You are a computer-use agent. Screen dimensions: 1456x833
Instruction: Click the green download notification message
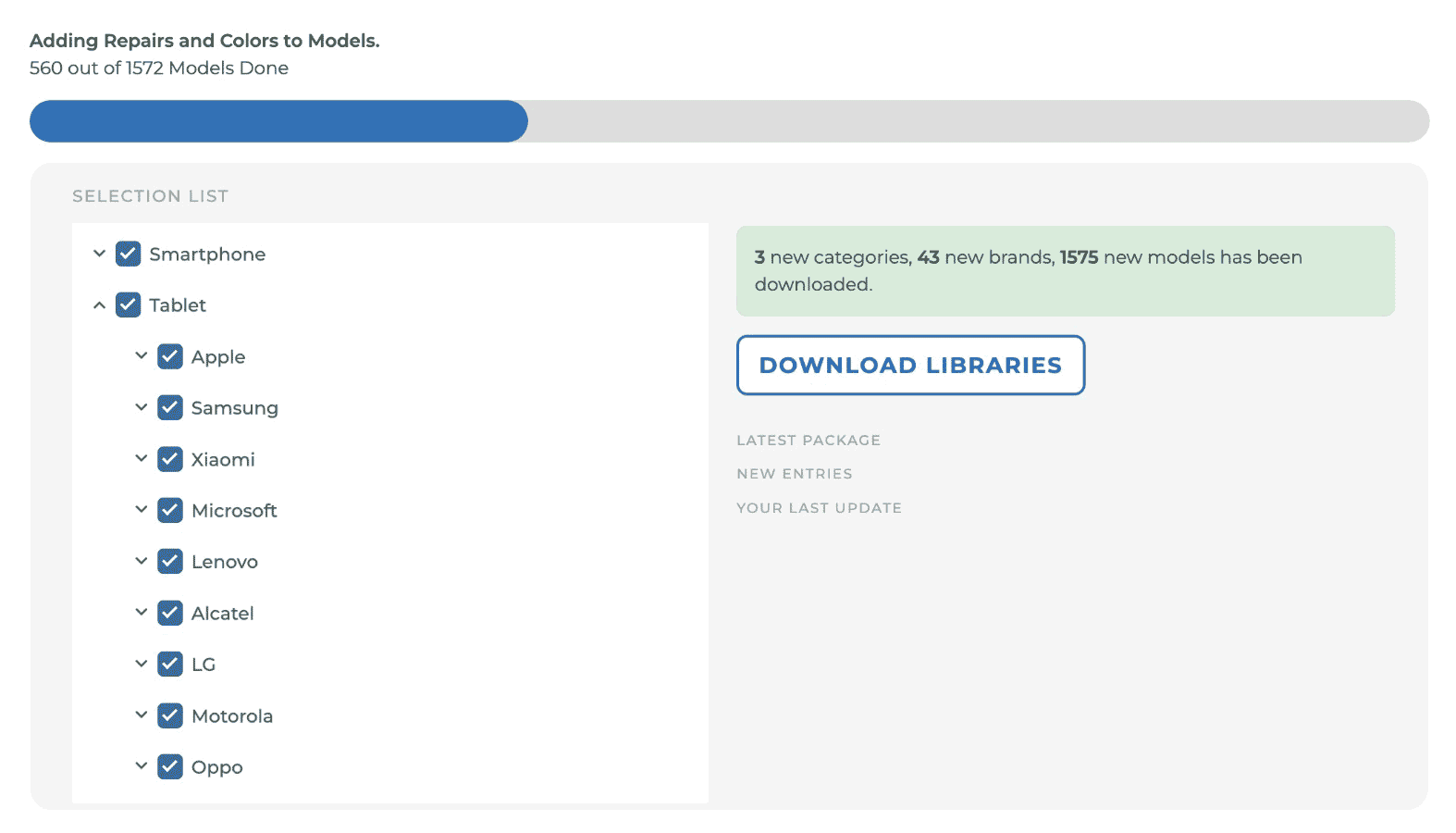(x=1065, y=270)
